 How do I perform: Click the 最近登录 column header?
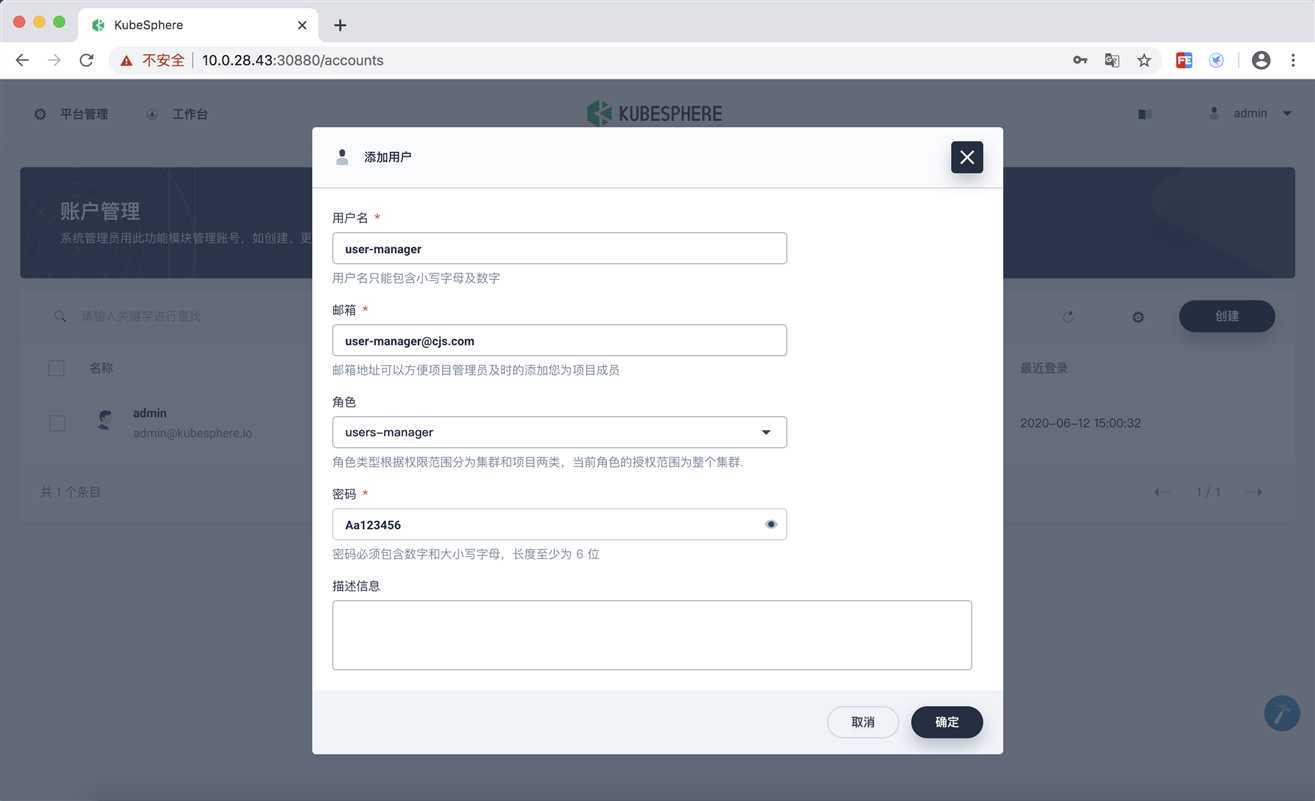(x=1044, y=368)
